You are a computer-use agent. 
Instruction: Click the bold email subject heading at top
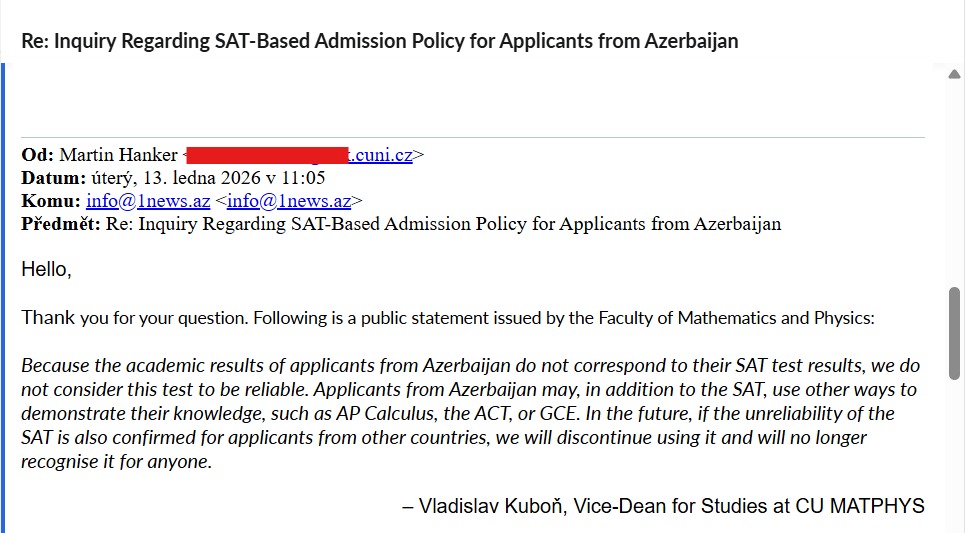pos(380,41)
